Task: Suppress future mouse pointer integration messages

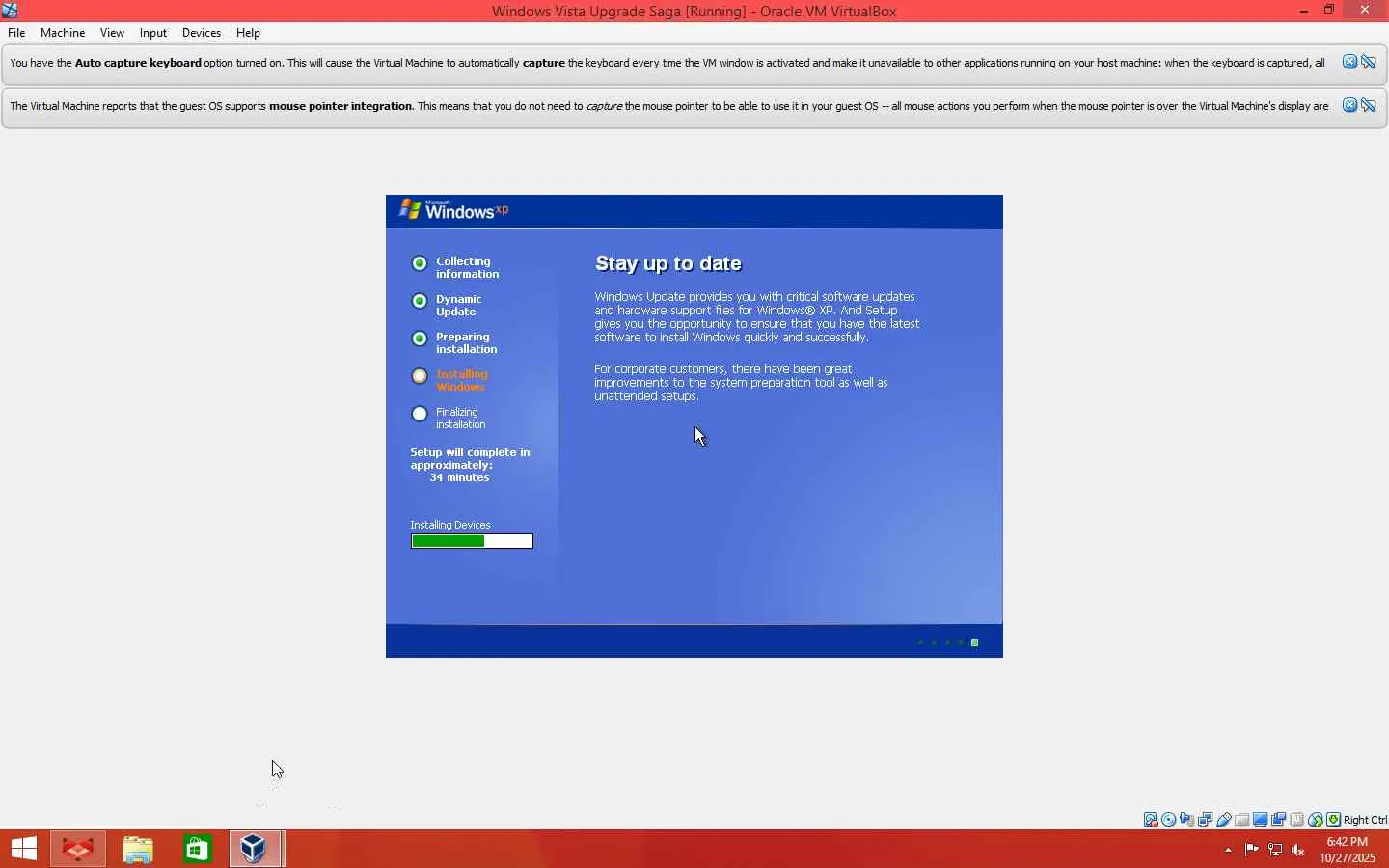Action: (1369, 106)
